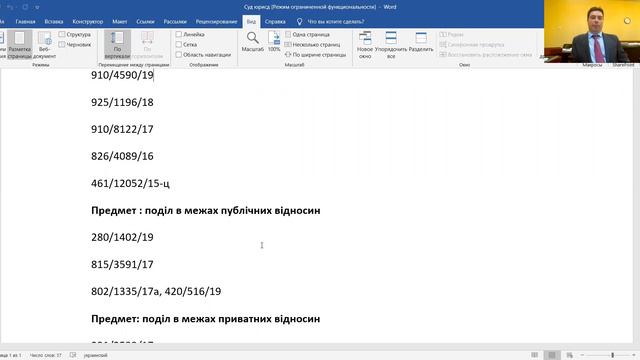Open the Ссылки tab
The height and width of the screenshot is (360, 640).
pos(145,22)
